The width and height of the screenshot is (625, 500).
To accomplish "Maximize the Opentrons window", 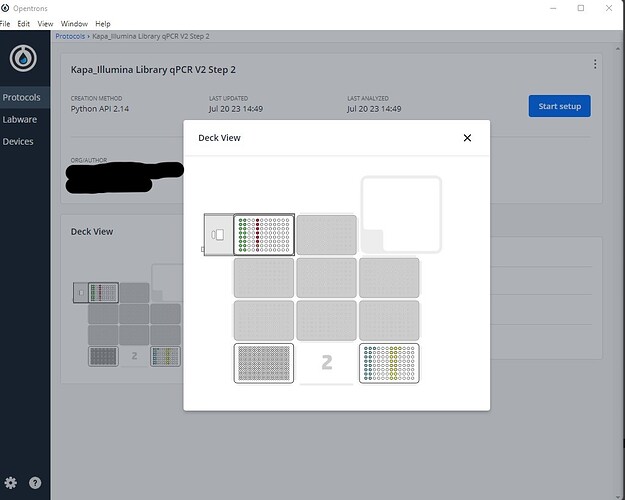I will click(581, 8).
